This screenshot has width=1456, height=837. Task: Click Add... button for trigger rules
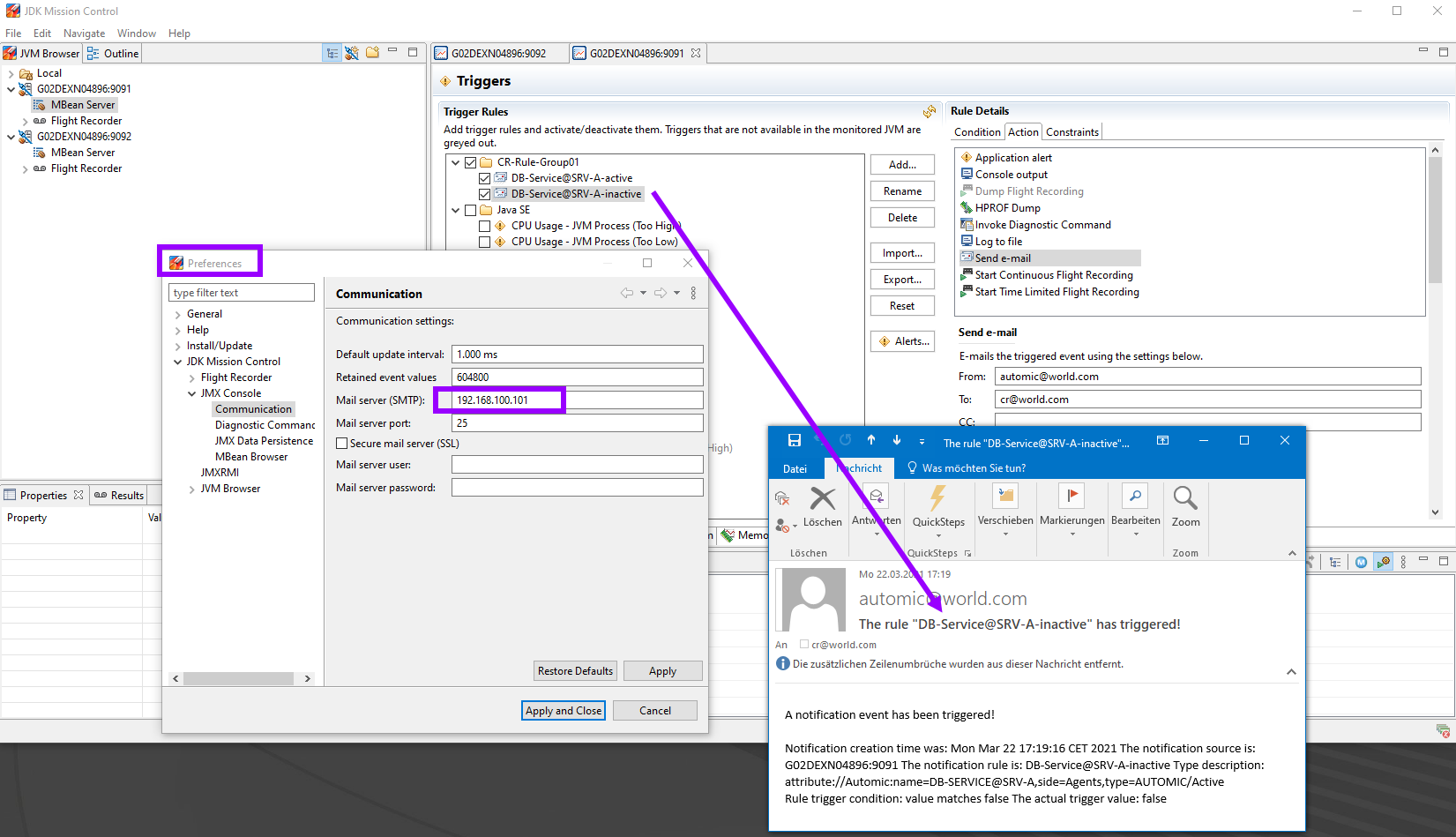click(x=902, y=165)
